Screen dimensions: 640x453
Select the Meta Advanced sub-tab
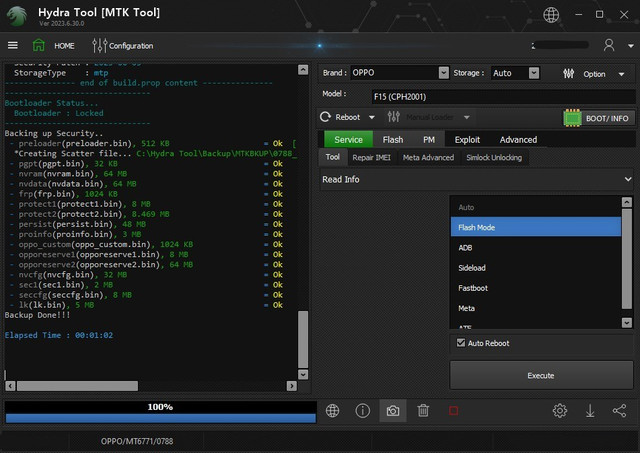click(x=428, y=158)
